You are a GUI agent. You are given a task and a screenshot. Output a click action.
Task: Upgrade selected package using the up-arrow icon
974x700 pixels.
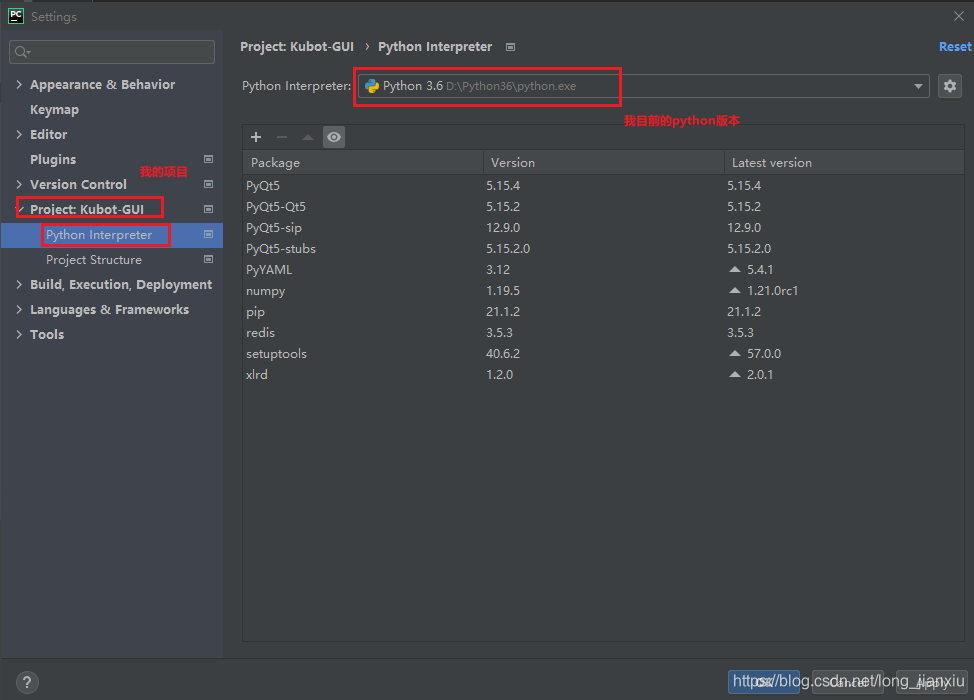(x=308, y=137)
